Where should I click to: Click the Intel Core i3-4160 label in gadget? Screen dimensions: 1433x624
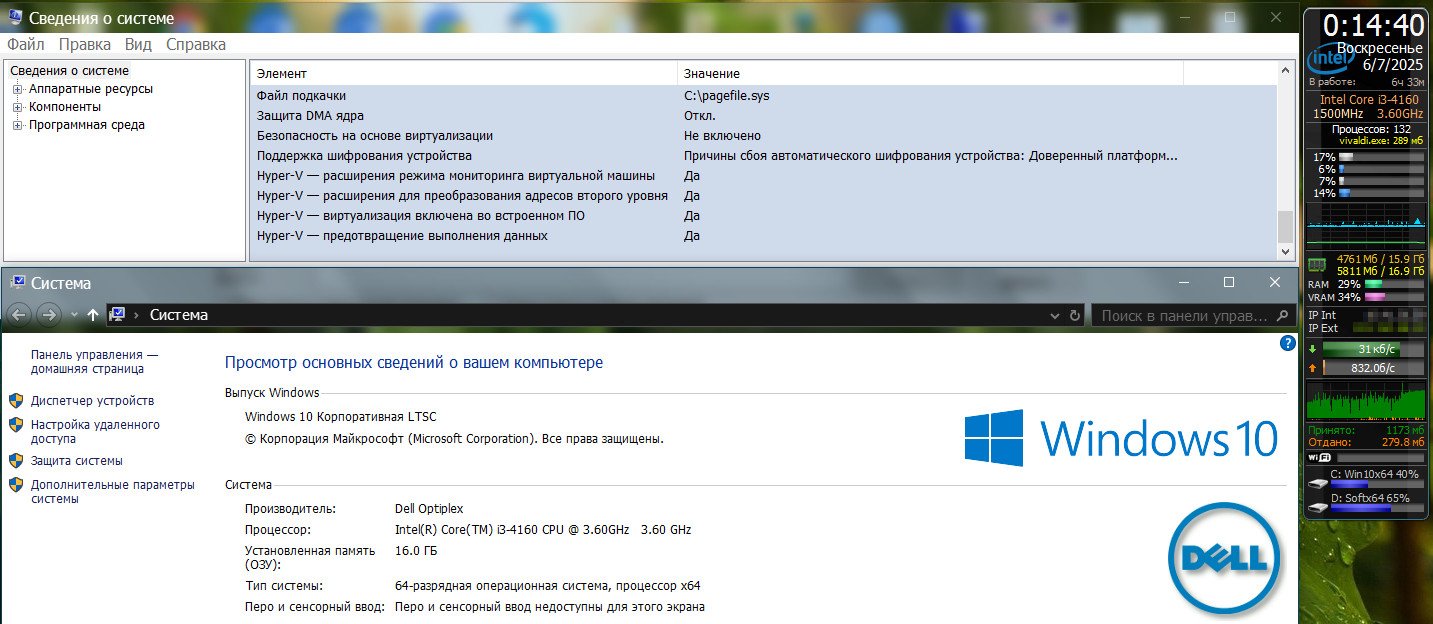pos(1368,100)
